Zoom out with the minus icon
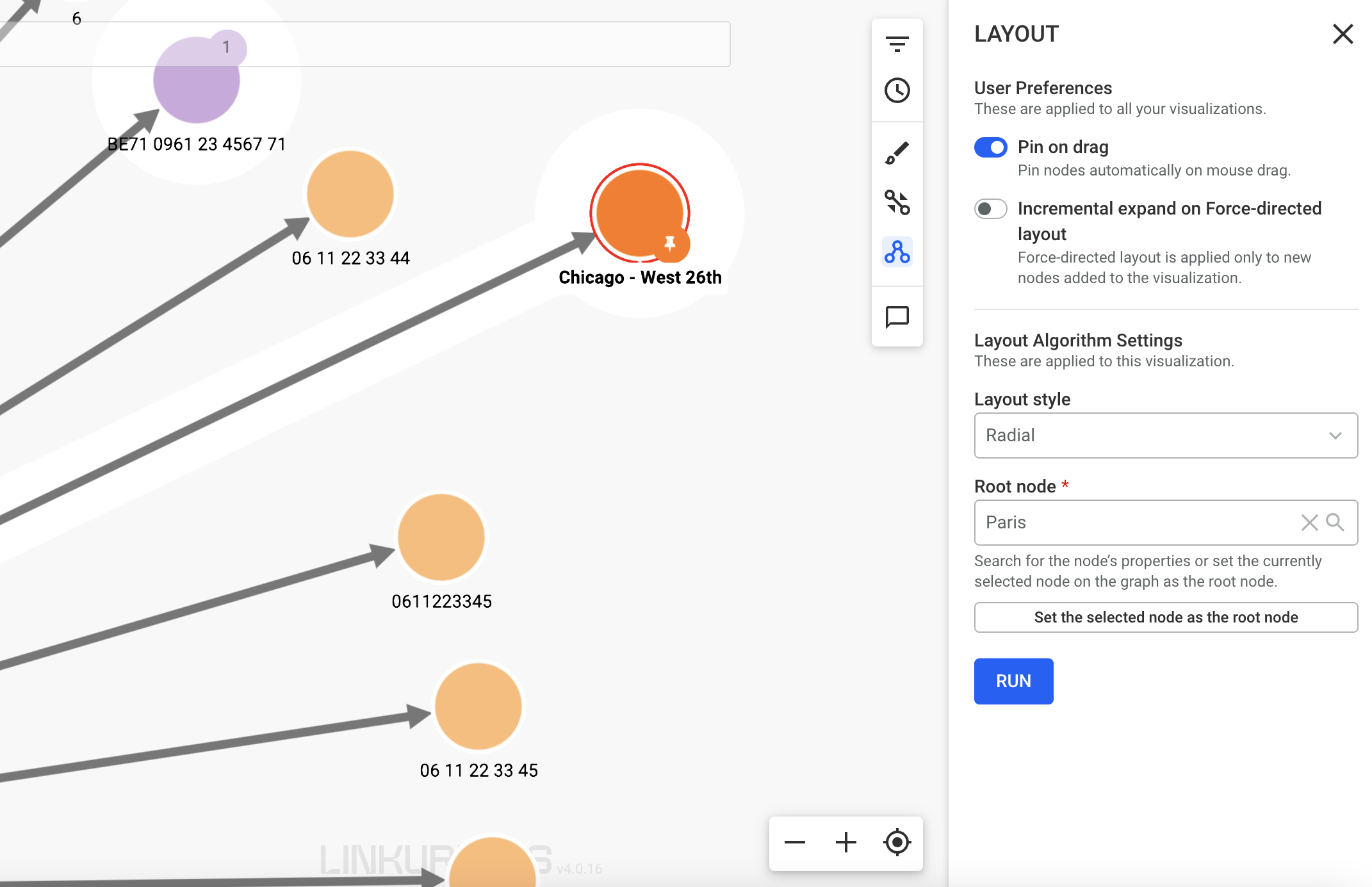 point(794,842)
